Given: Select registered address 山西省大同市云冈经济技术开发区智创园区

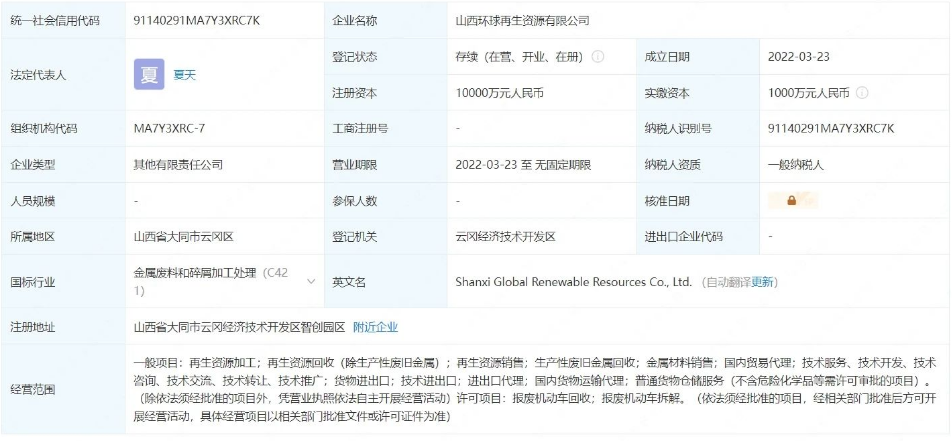Looking at the screenshot, I should [239, 327].
